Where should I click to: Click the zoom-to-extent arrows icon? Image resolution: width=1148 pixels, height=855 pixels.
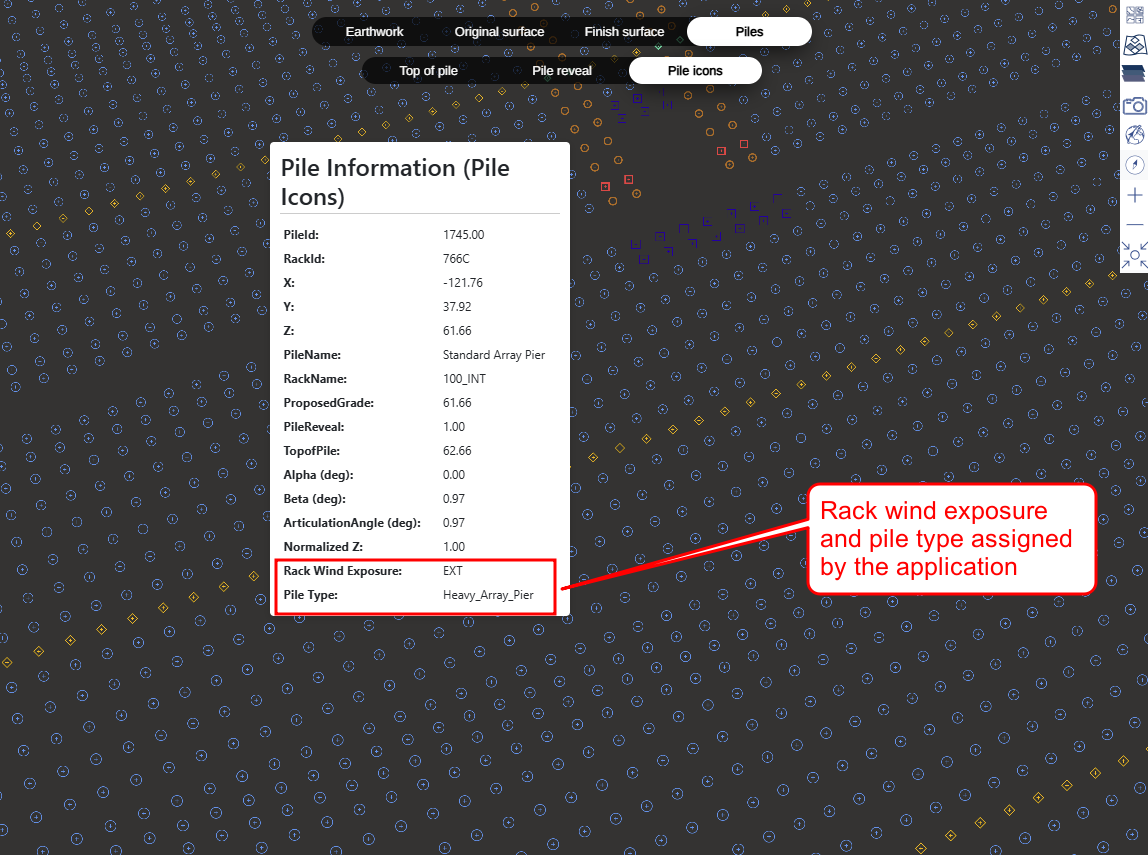point(1134,255)
